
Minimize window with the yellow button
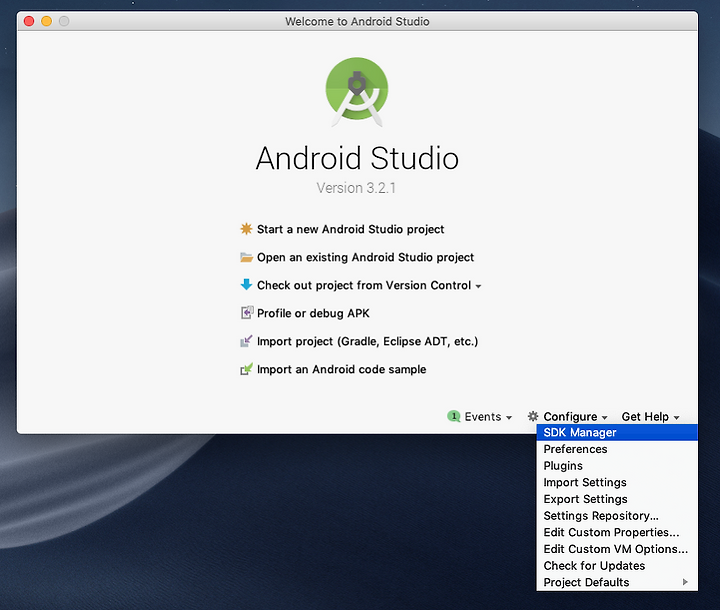click(46, 21)
